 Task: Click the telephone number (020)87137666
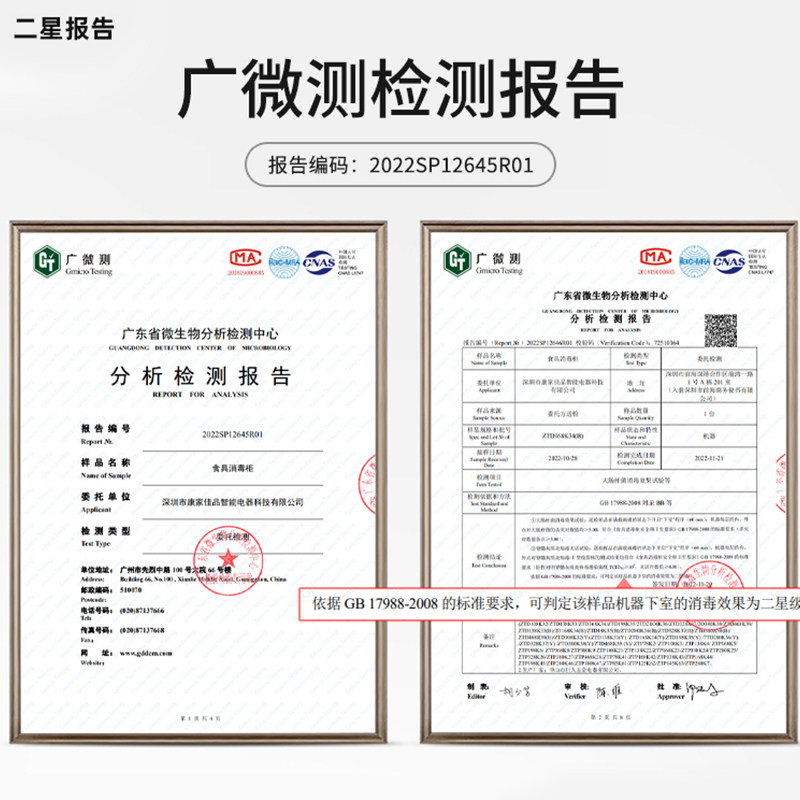(142, 610)
